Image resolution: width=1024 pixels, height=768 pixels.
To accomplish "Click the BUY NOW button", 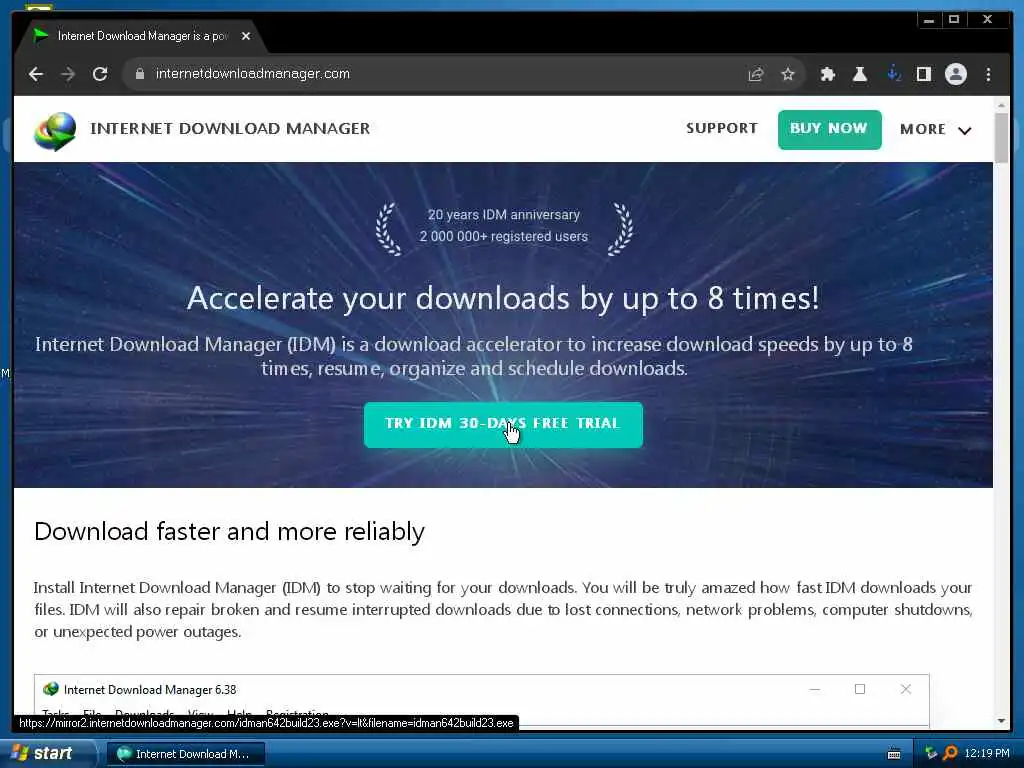I will point(829,129).
